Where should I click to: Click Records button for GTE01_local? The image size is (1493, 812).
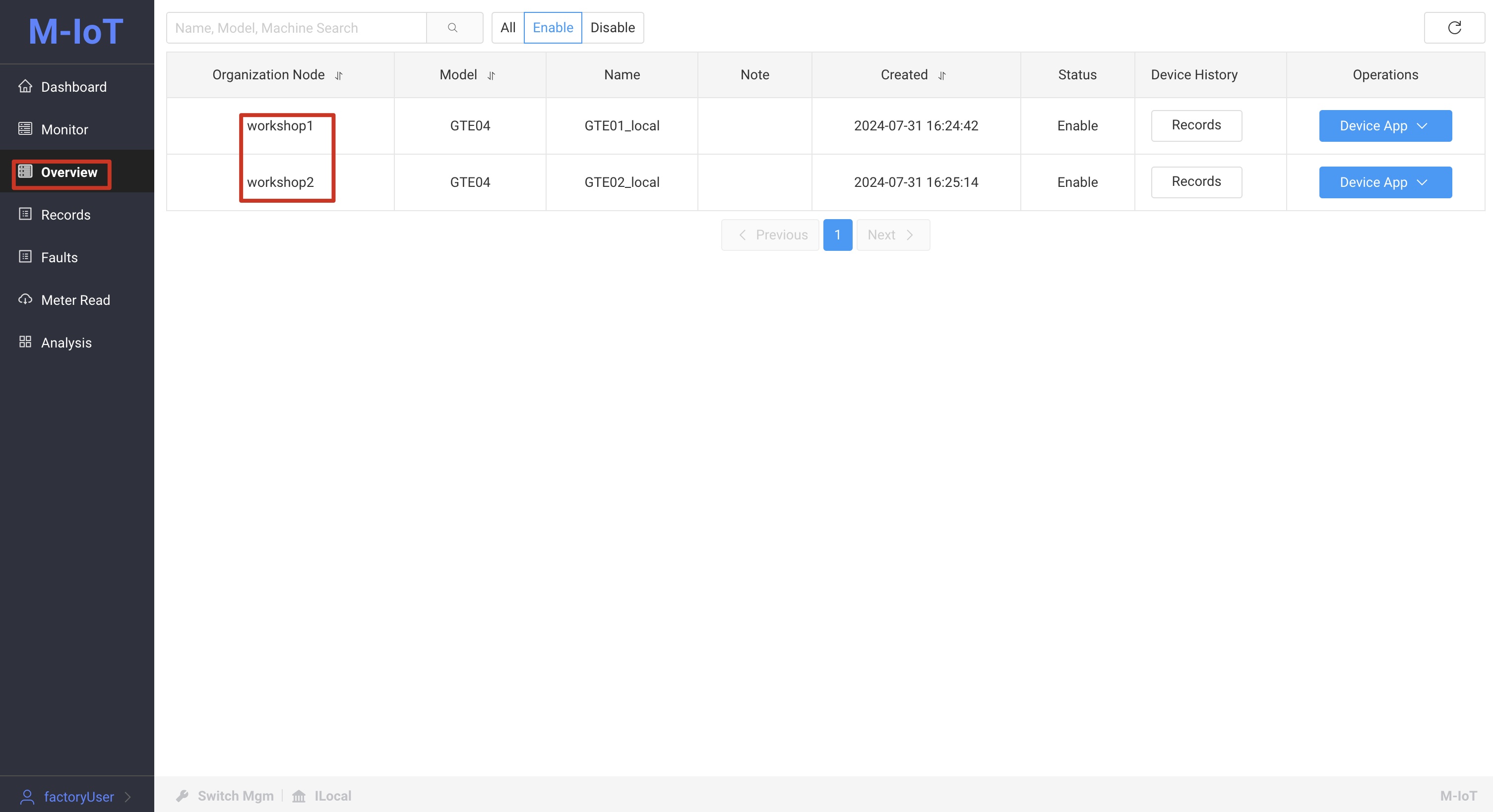[1197, 125]
